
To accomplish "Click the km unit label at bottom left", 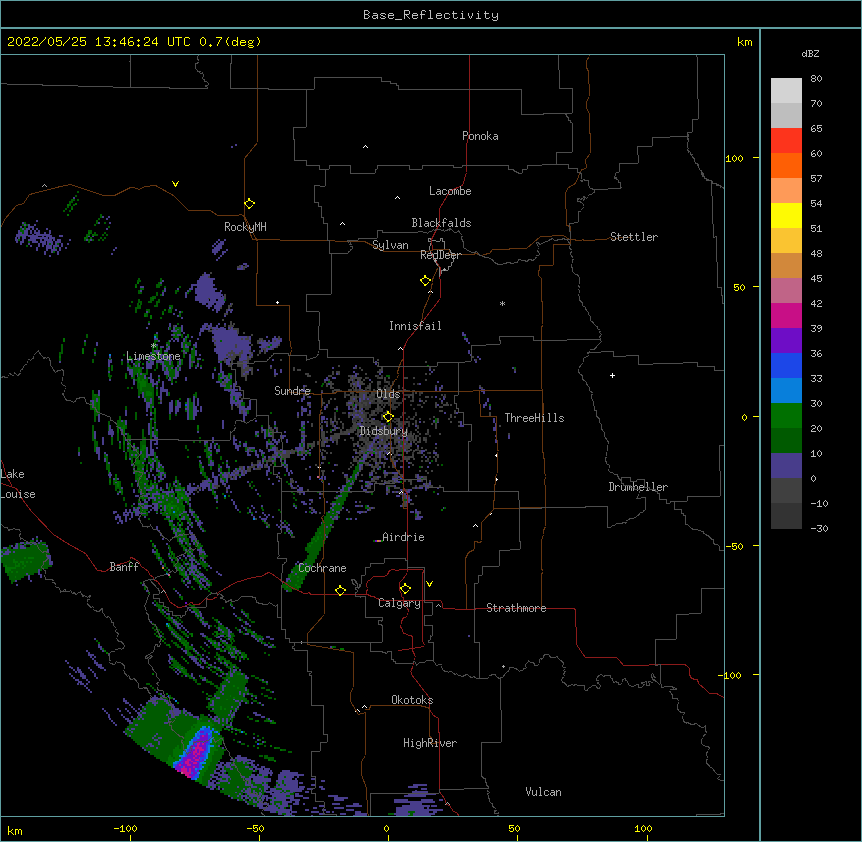I will [15, 830].
